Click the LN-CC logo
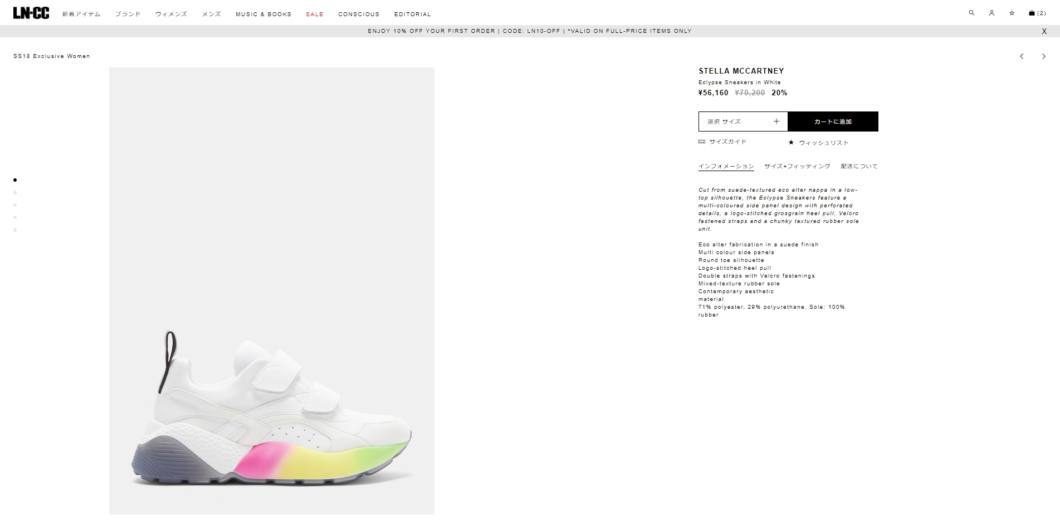Screen dimensions: 1060x525 (31, 13)
